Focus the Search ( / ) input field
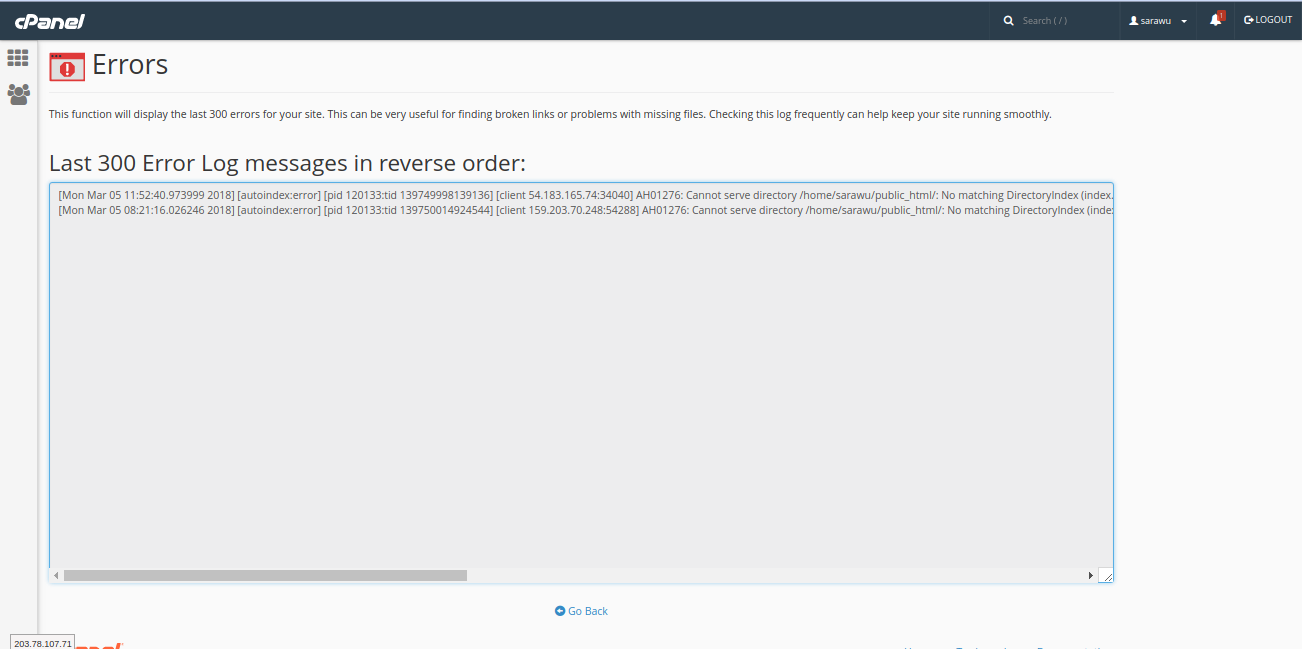Screen dimensions: 1302x649 pos(1064,21)
